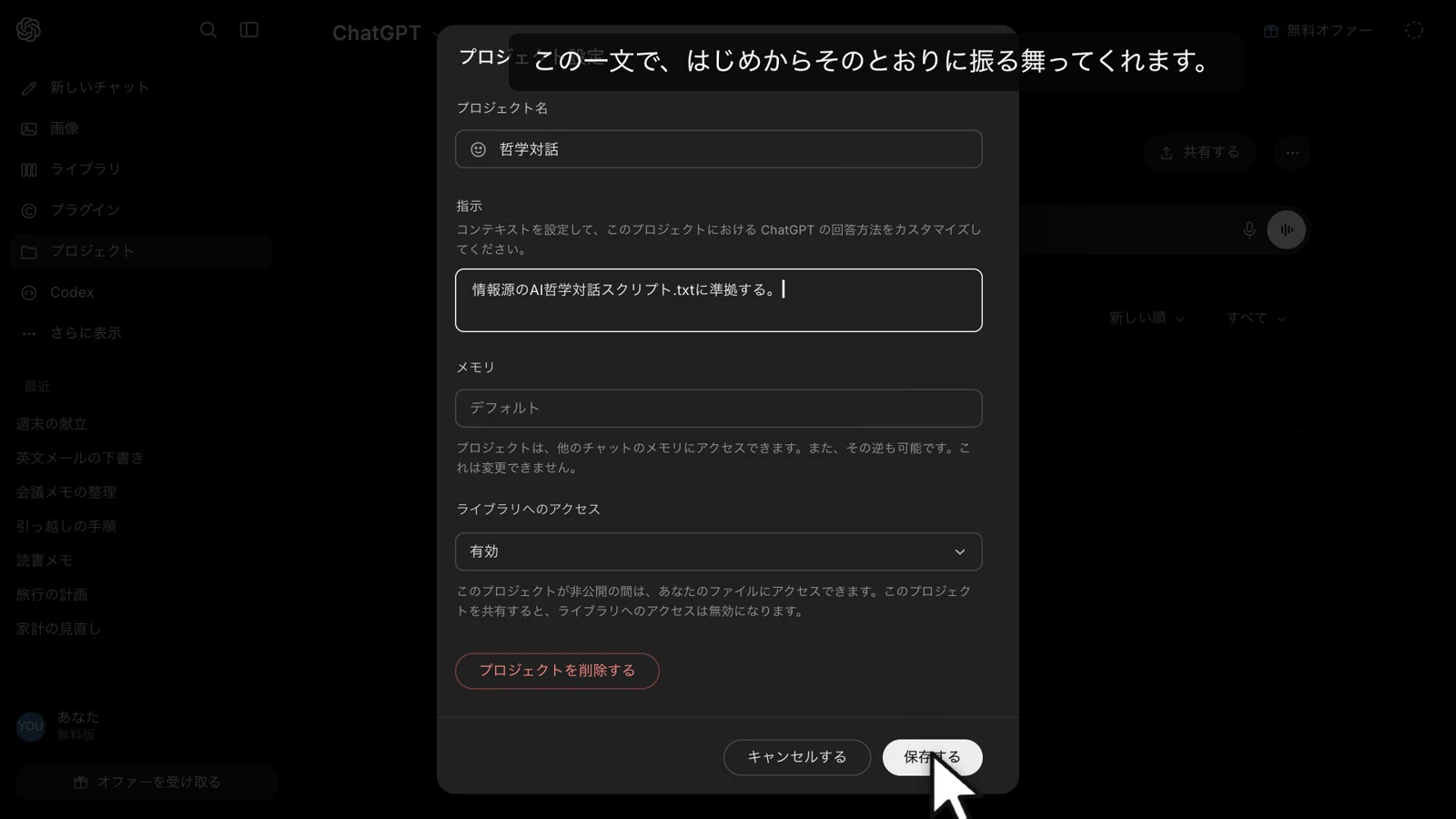1456x819 pixels.
Task: Open recent chat 引っ越しの手順
Action: [x=66, y=526]
